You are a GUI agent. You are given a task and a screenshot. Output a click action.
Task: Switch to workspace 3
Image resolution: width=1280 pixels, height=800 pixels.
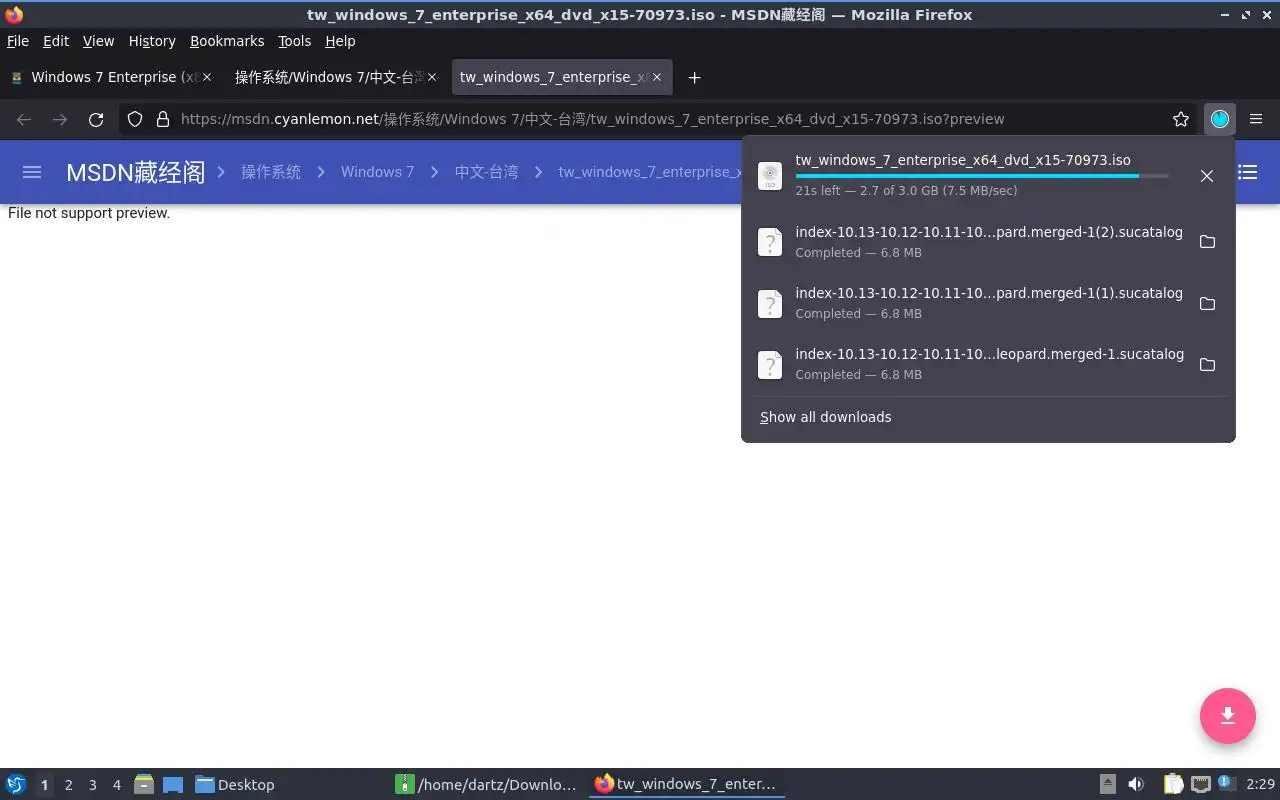click(x=92, y=785)
